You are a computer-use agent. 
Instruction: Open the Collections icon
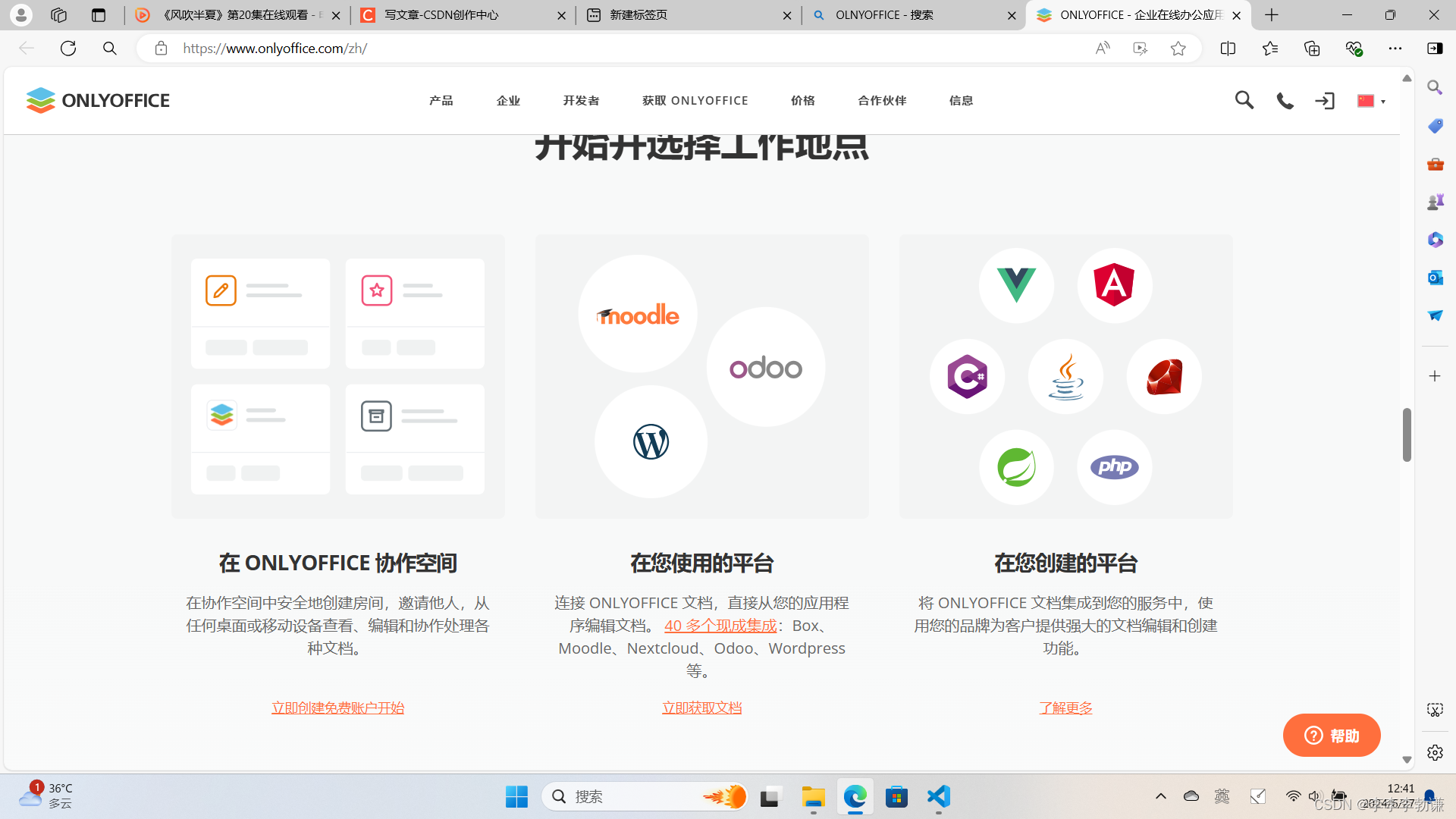(1312, 49)
